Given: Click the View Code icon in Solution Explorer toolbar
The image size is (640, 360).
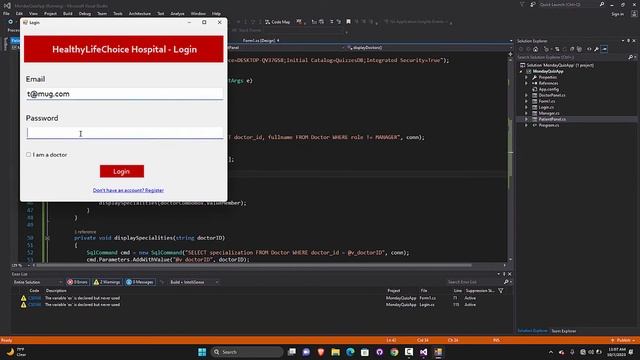Looking at the screenshot, I should point(589,49).
